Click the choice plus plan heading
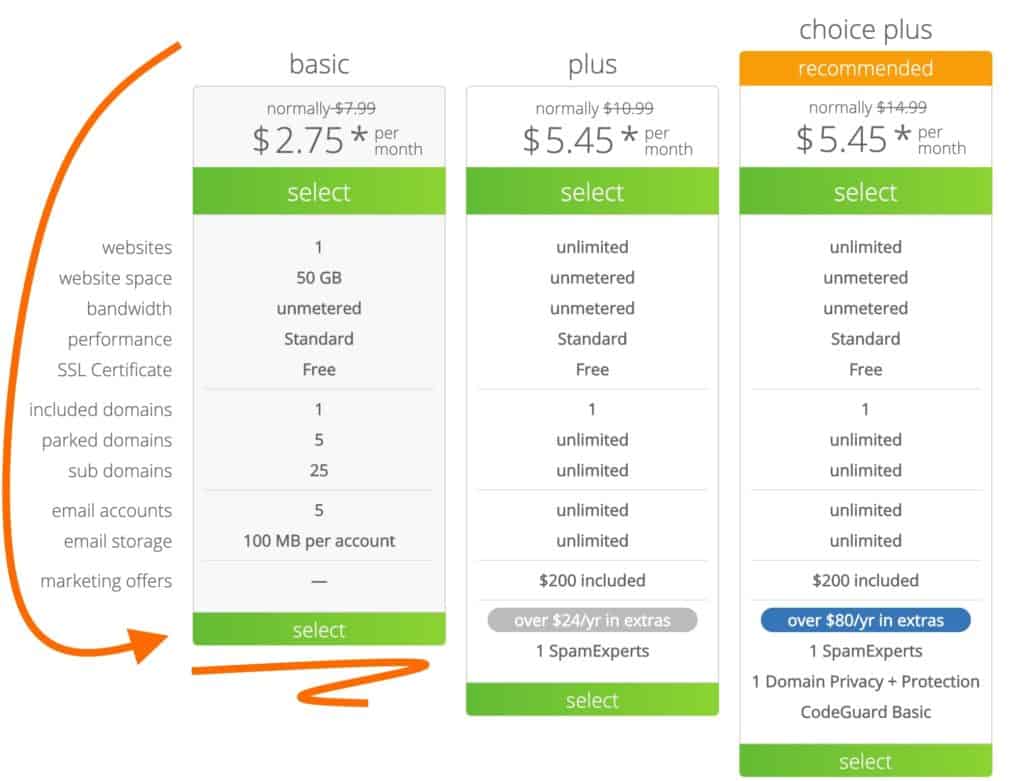This screenshot has width=1024, height=781. [x=865, y=30]
